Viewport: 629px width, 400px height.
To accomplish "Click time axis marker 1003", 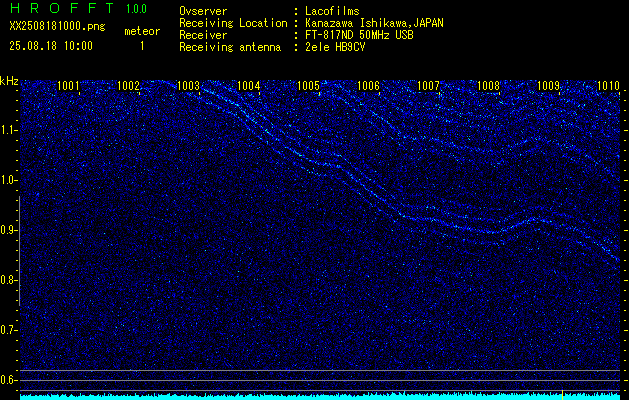I will coord(188,86).
